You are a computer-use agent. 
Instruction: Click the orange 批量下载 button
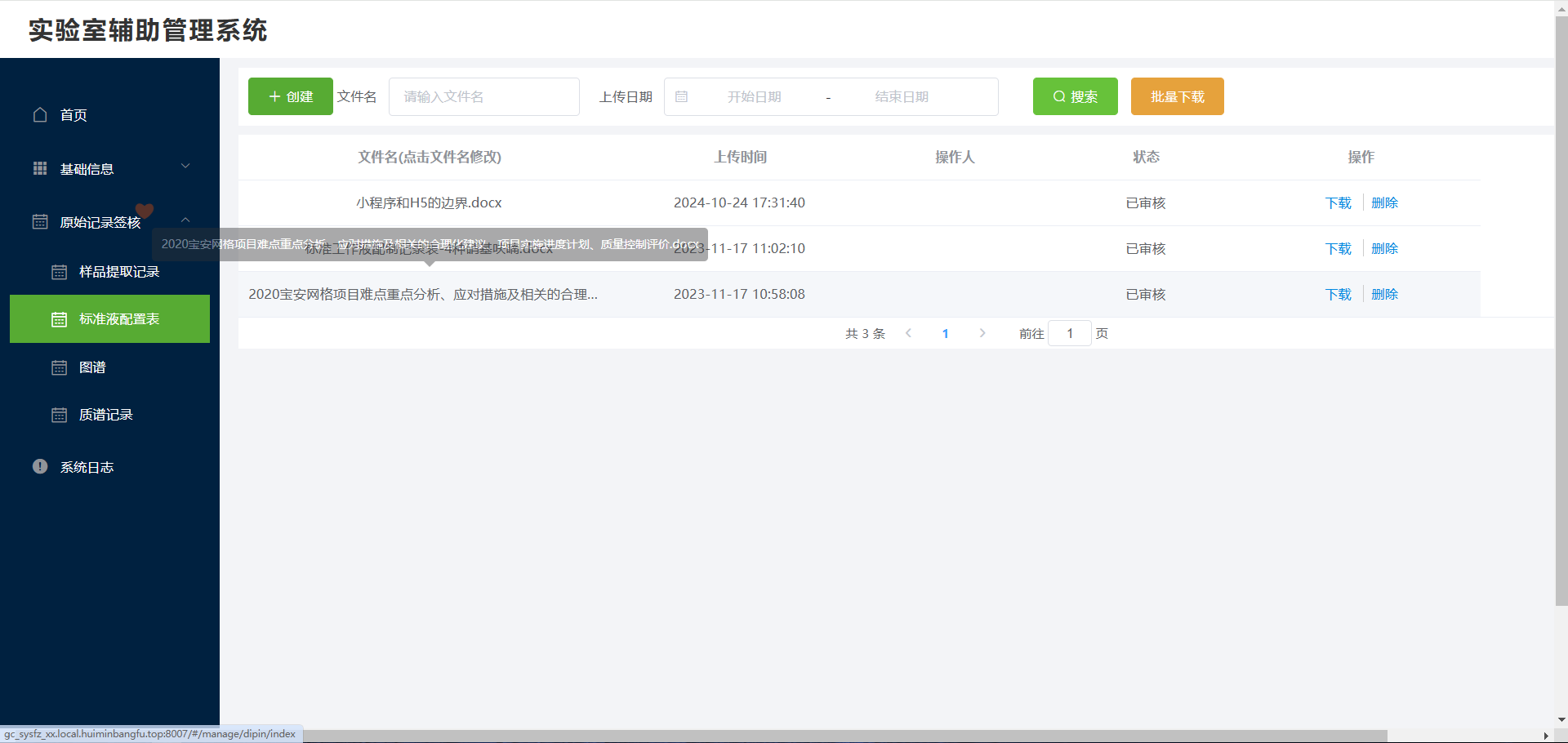pos(1178,96)
